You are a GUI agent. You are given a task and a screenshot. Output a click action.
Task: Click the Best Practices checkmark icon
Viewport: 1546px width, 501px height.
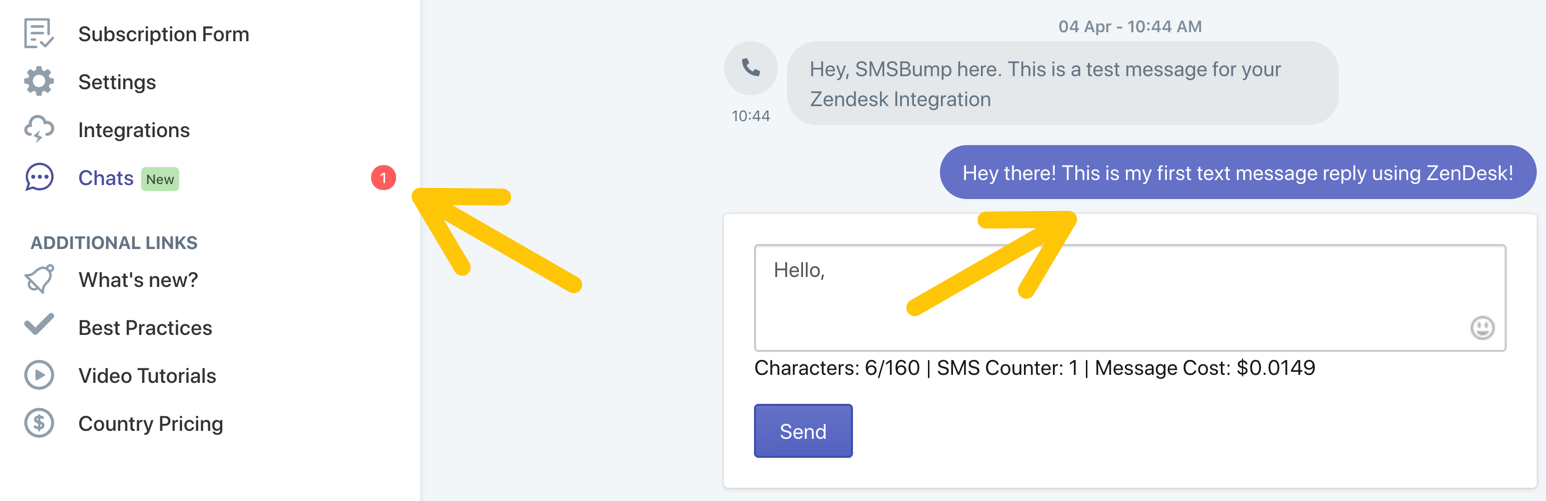39,326
